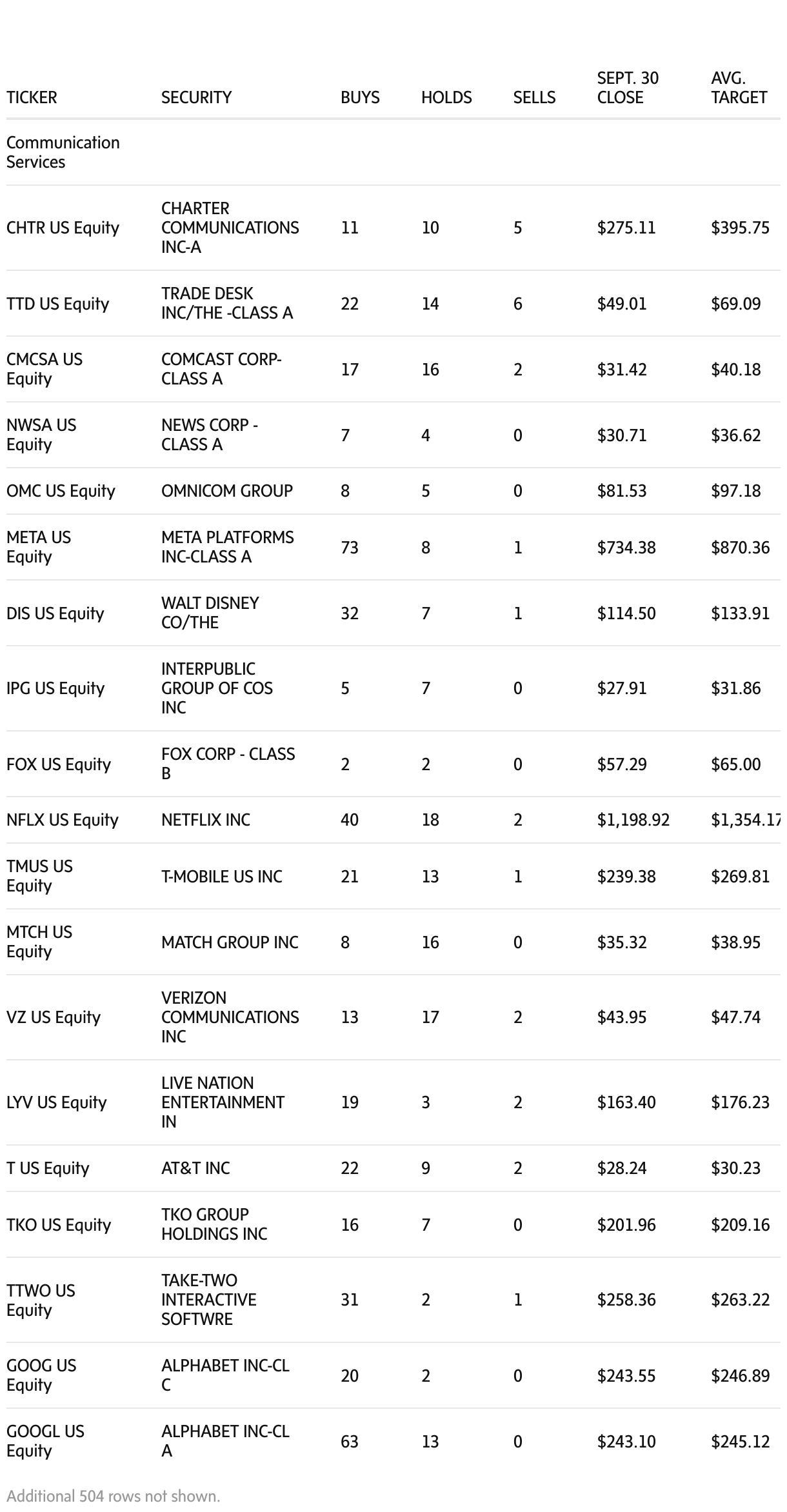The image size is (787, 1512).
Task: Click the SEPT. 30 CLOSE column header
Action: (x=628, y=88)
